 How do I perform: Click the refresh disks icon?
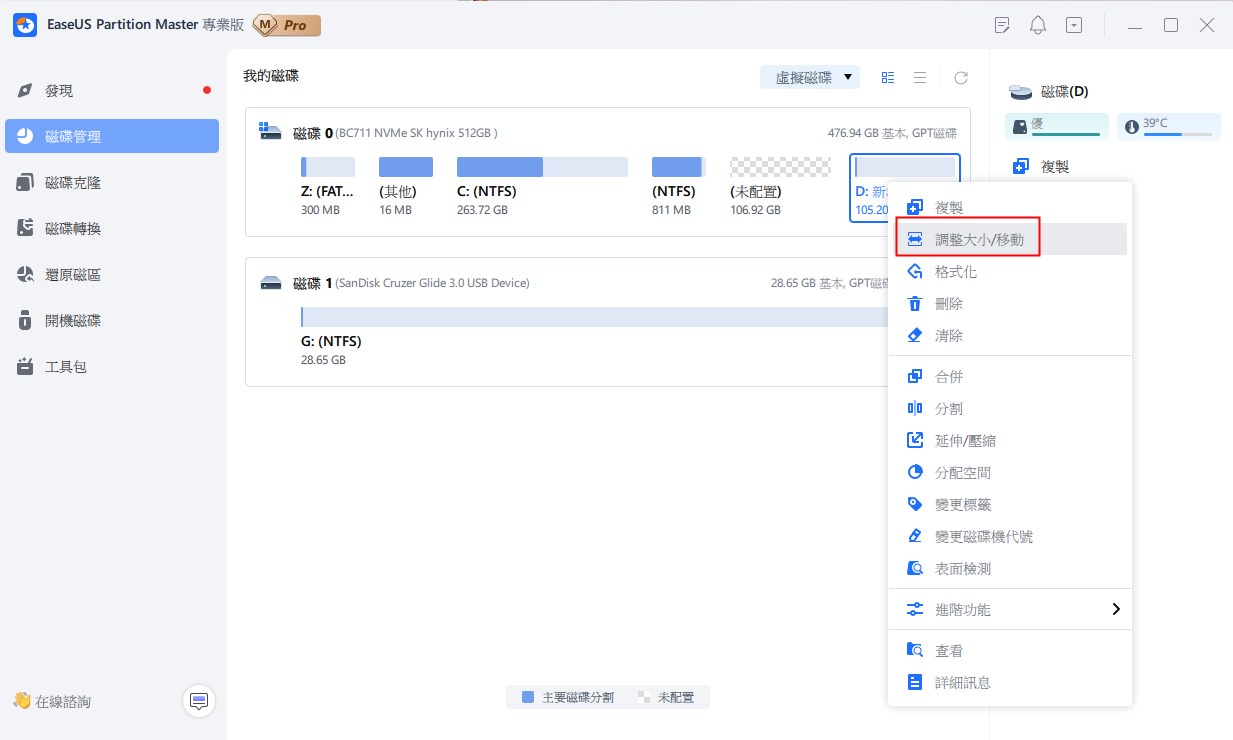(960, 78)
